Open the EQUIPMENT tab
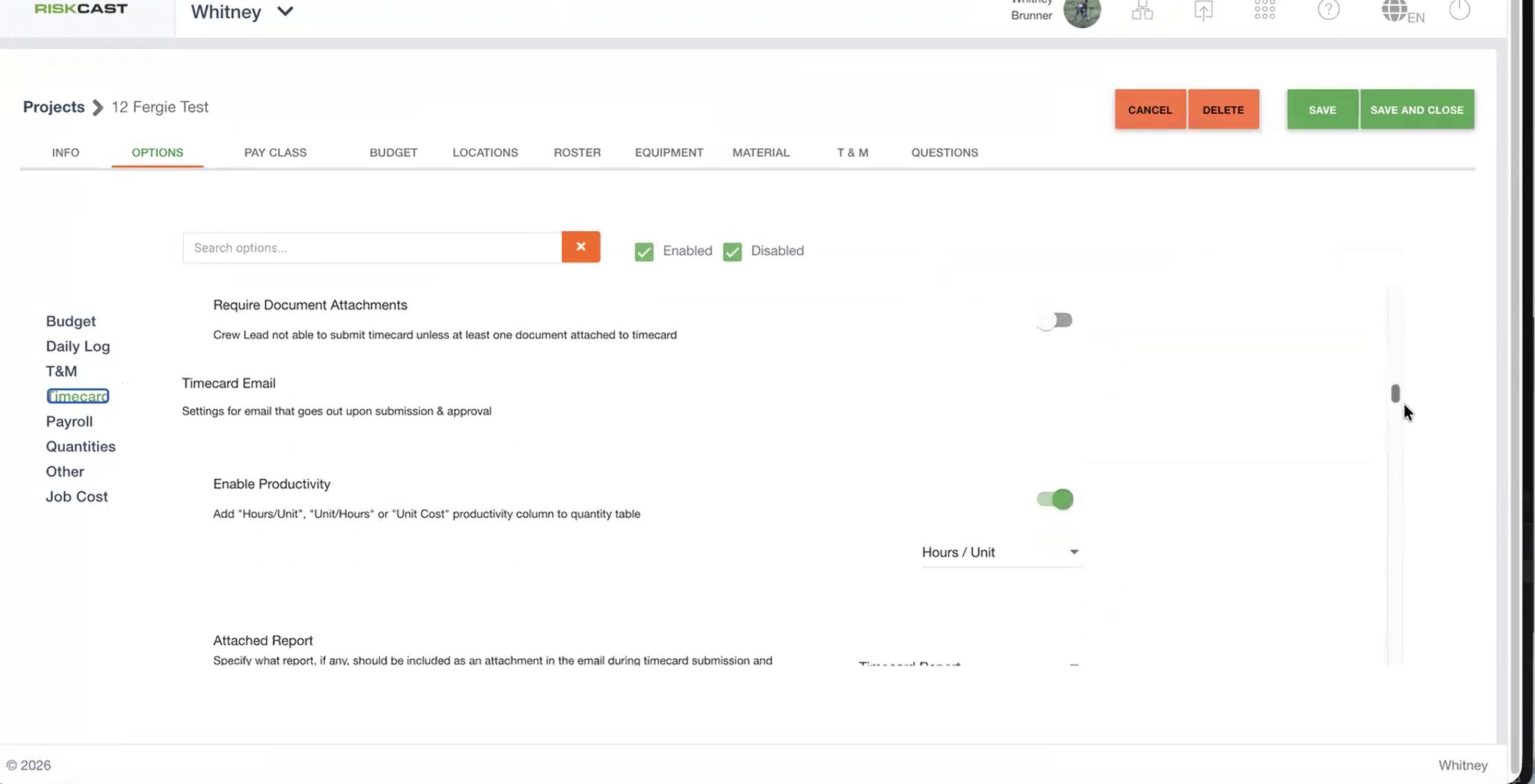The width and height of the screenshot is (1535, 784). point(669,152)
